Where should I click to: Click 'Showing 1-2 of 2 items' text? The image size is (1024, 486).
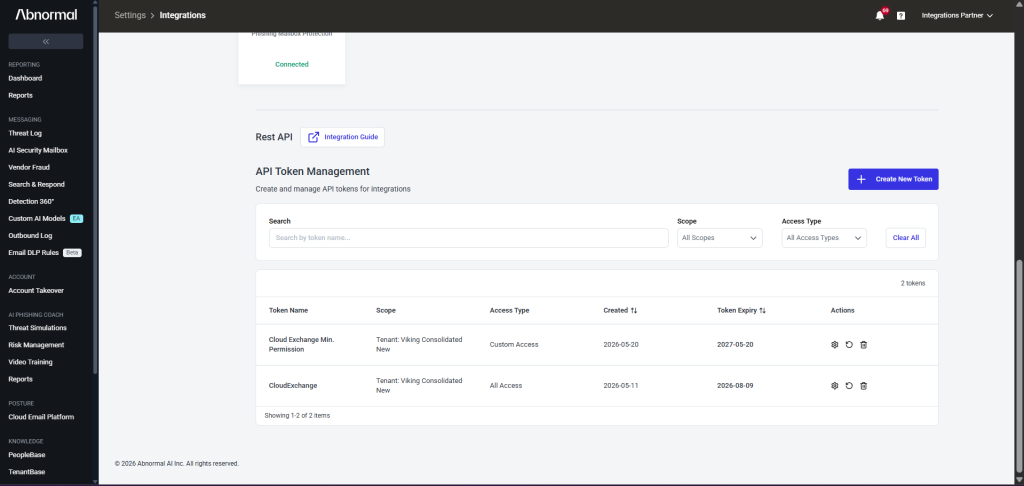point(297,415)
